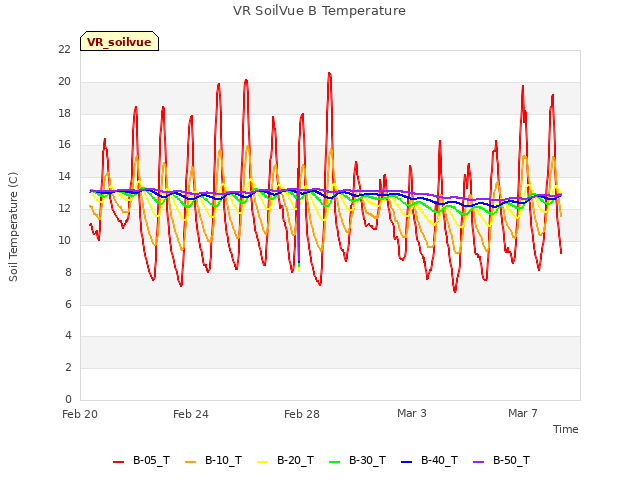The image size is (640, 480).
Task: Click the 12 y-axis tick label
Action: (x=64, y=209)
